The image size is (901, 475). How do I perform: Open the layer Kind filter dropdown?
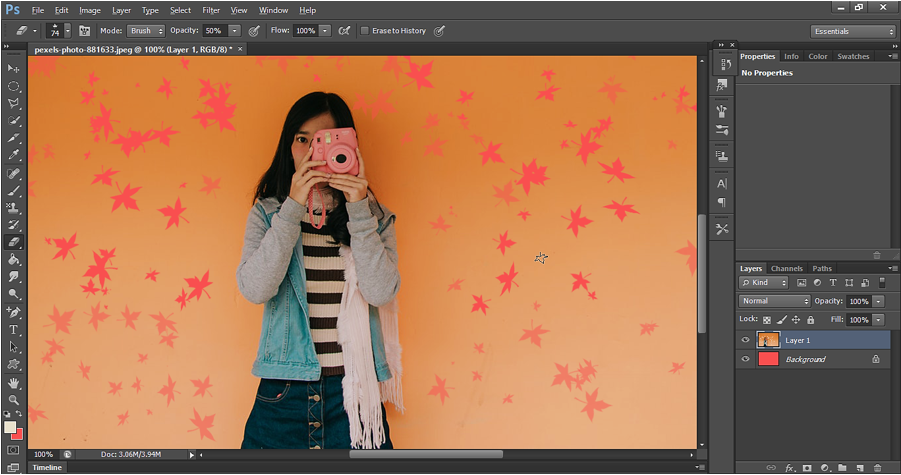pyautogui.click(x=764, y=283)
